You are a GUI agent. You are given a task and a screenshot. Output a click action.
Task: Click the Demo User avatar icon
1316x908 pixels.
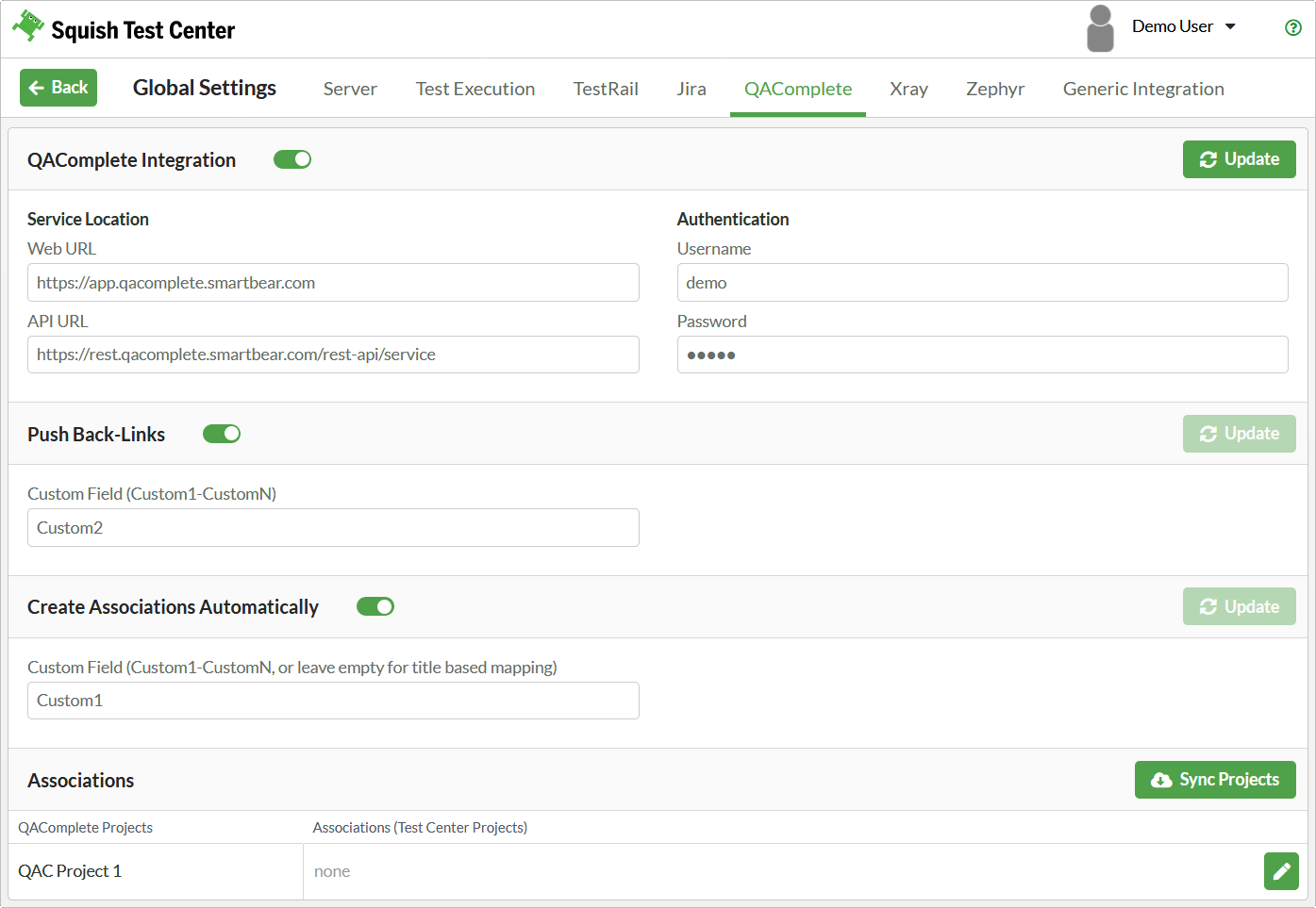pos(1099,28)
